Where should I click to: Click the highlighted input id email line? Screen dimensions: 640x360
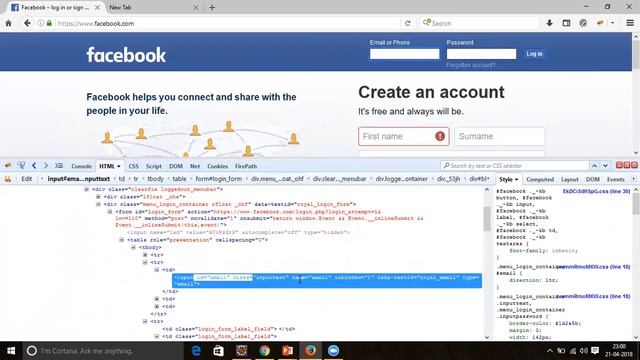(x=327, y=280)
